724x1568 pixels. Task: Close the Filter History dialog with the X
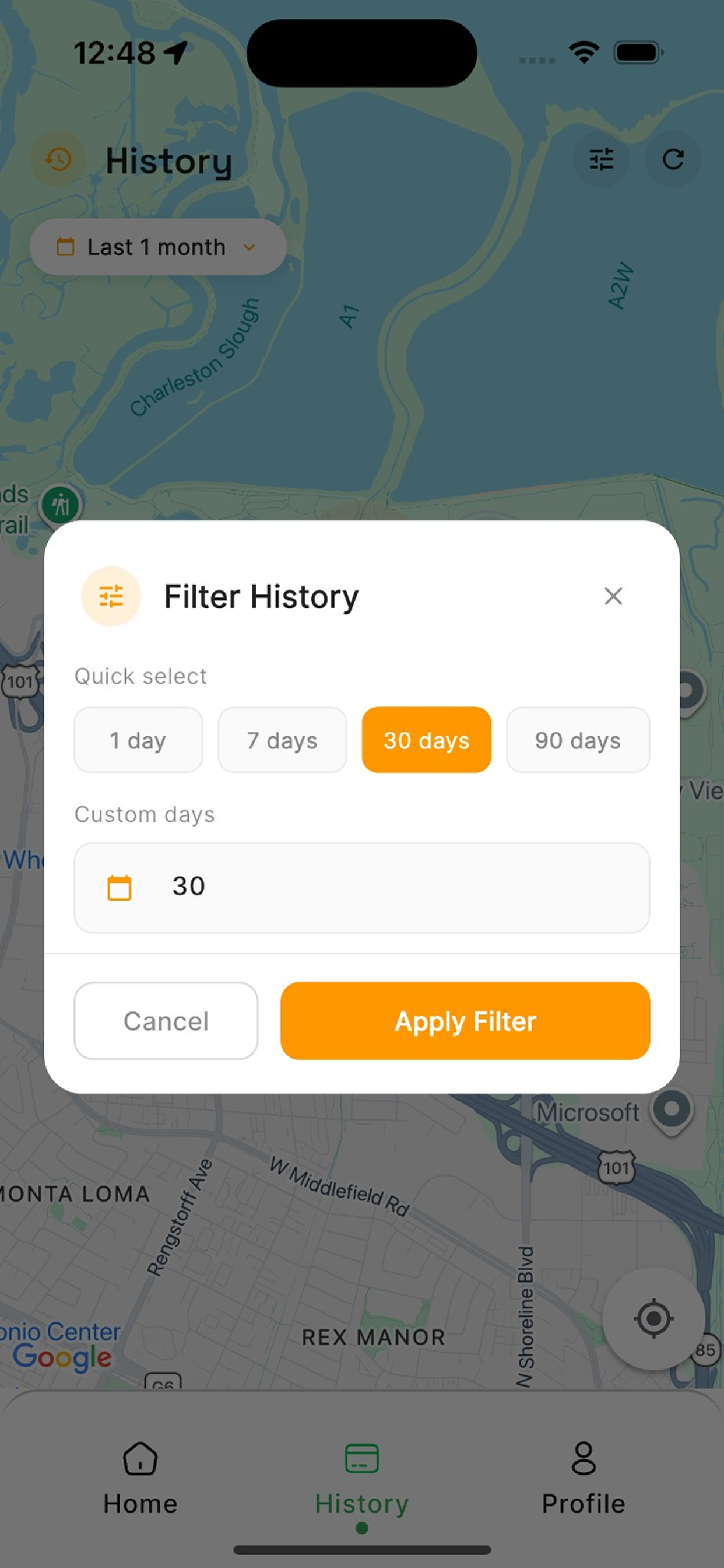pos(613,596)
